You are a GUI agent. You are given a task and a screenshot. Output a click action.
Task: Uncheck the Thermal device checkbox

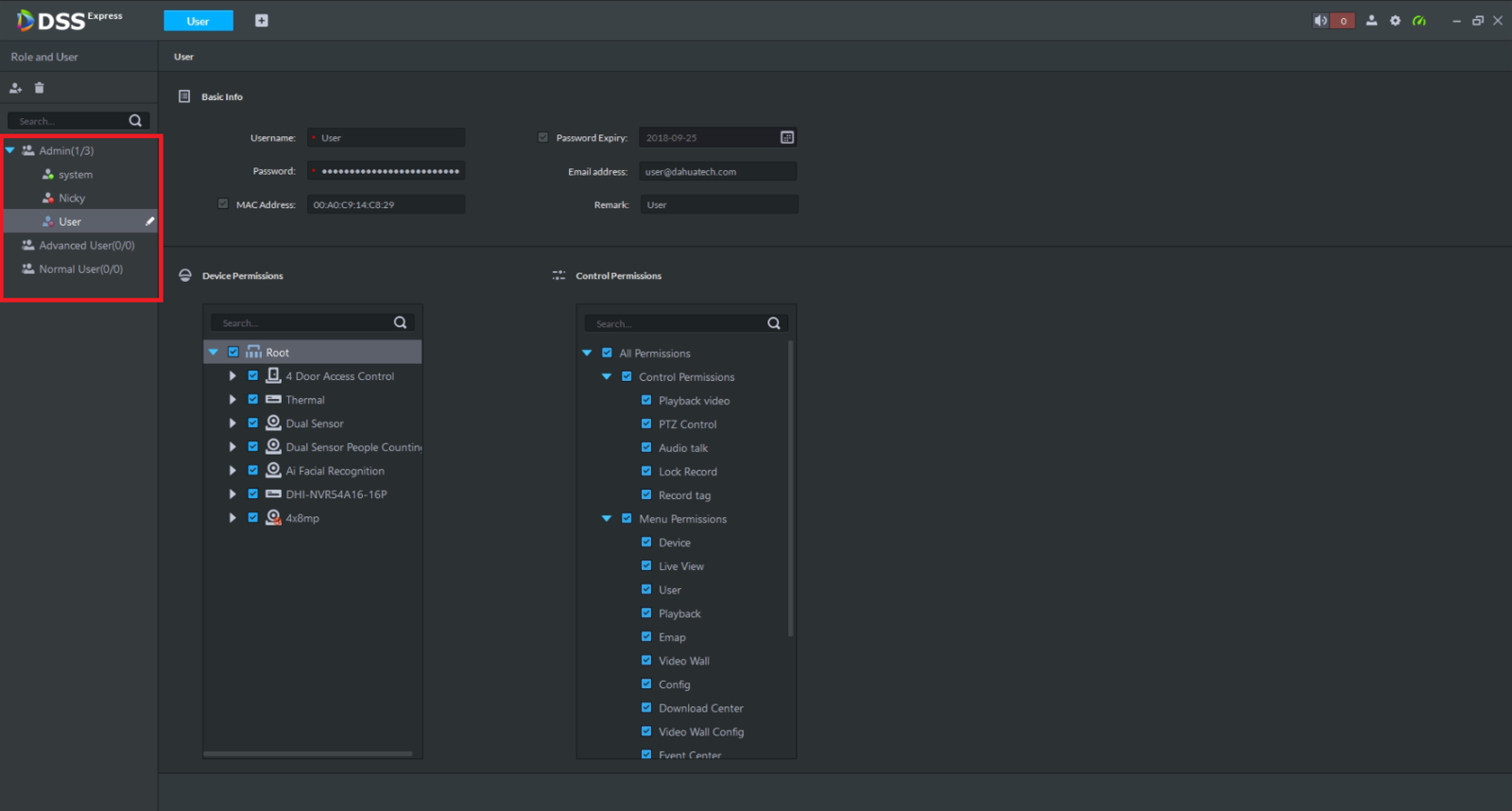pyautogui.click(x=253, y=400)
